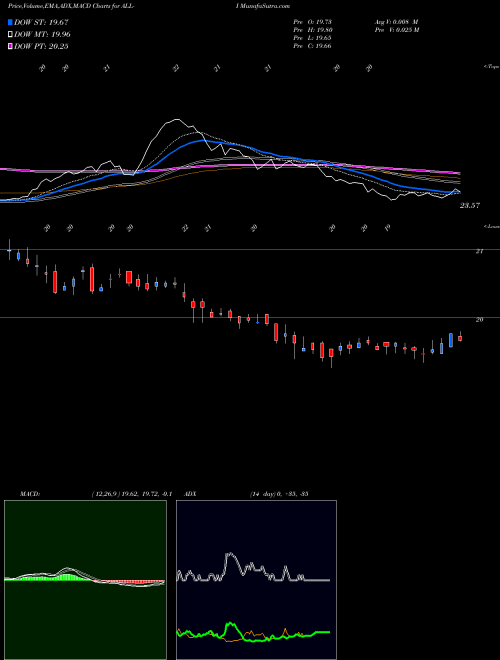Click the 'Pre H: 19.80' high value

click(x=313, y=30)
